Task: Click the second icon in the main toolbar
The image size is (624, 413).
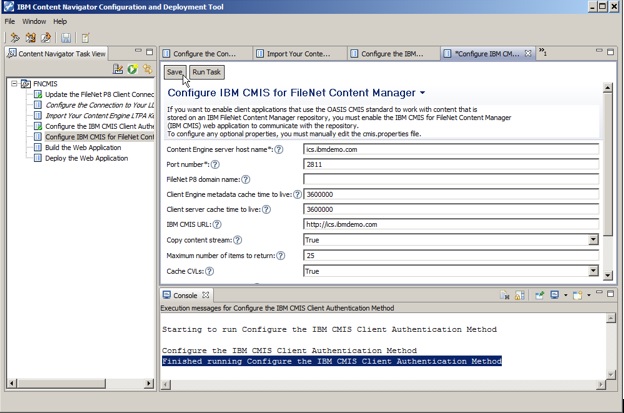Action: coord(30,38)
